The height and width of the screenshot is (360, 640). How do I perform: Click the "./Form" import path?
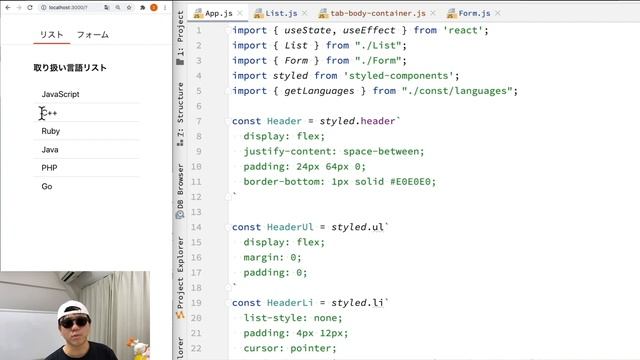click(x=378, y=61)
